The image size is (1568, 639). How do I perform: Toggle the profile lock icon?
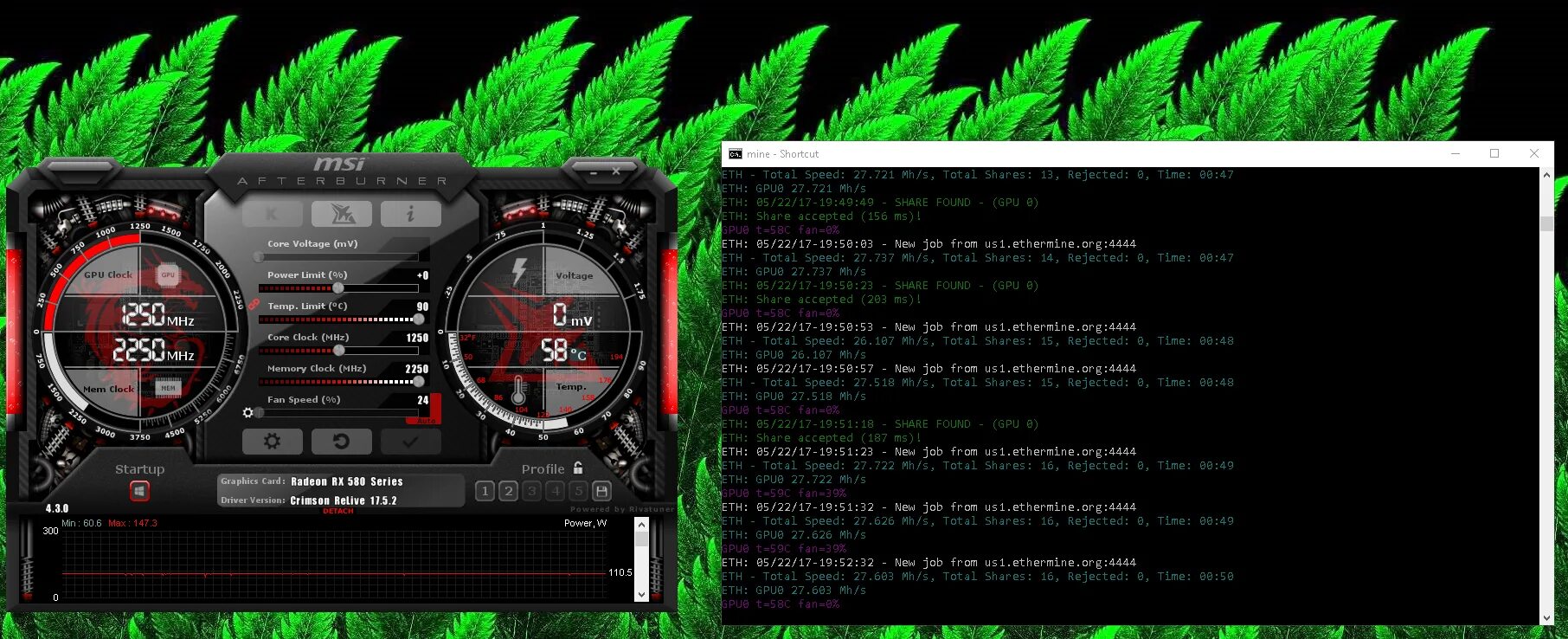(578, 468)
